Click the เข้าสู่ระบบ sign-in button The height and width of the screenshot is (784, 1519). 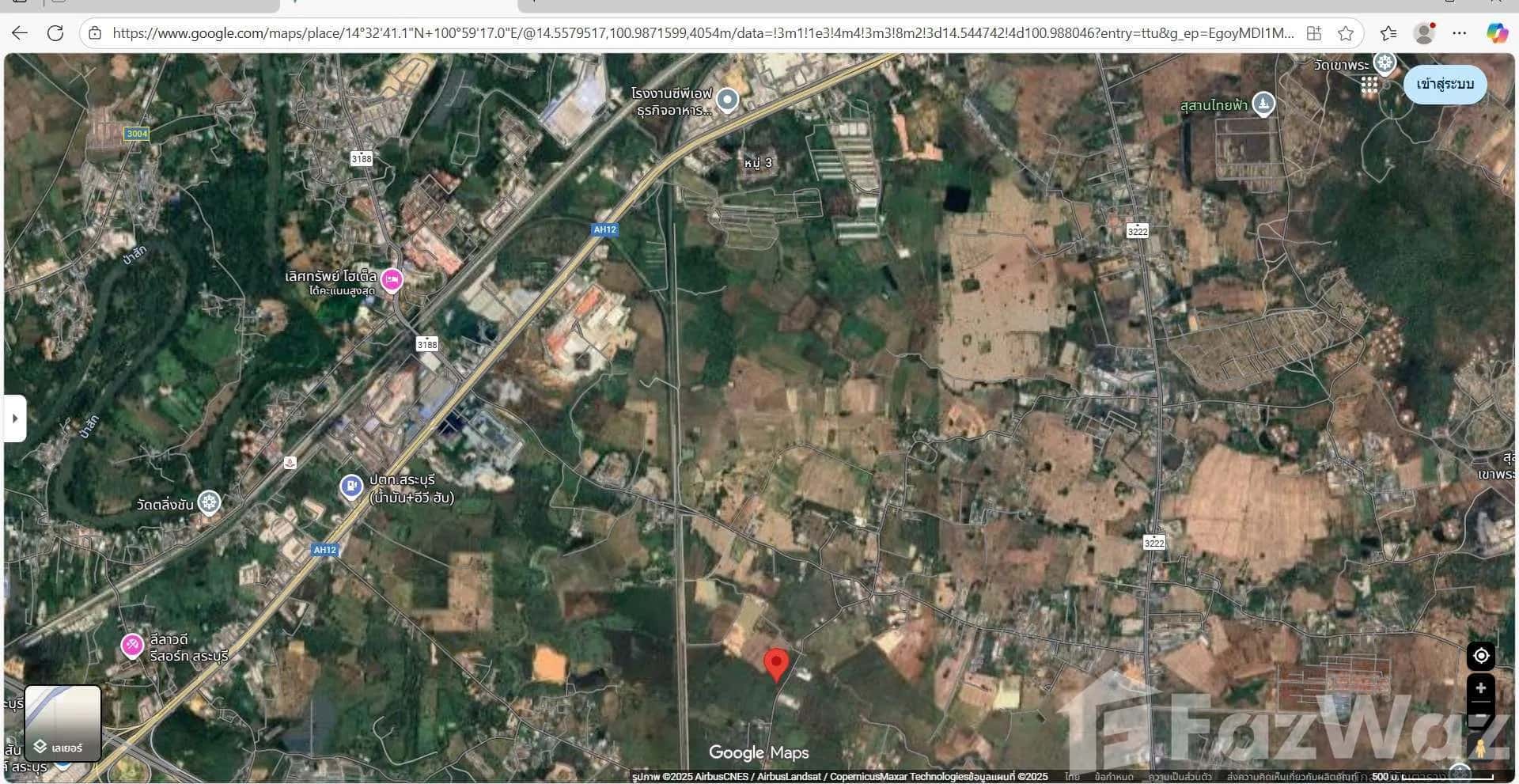pos(1445,85)
